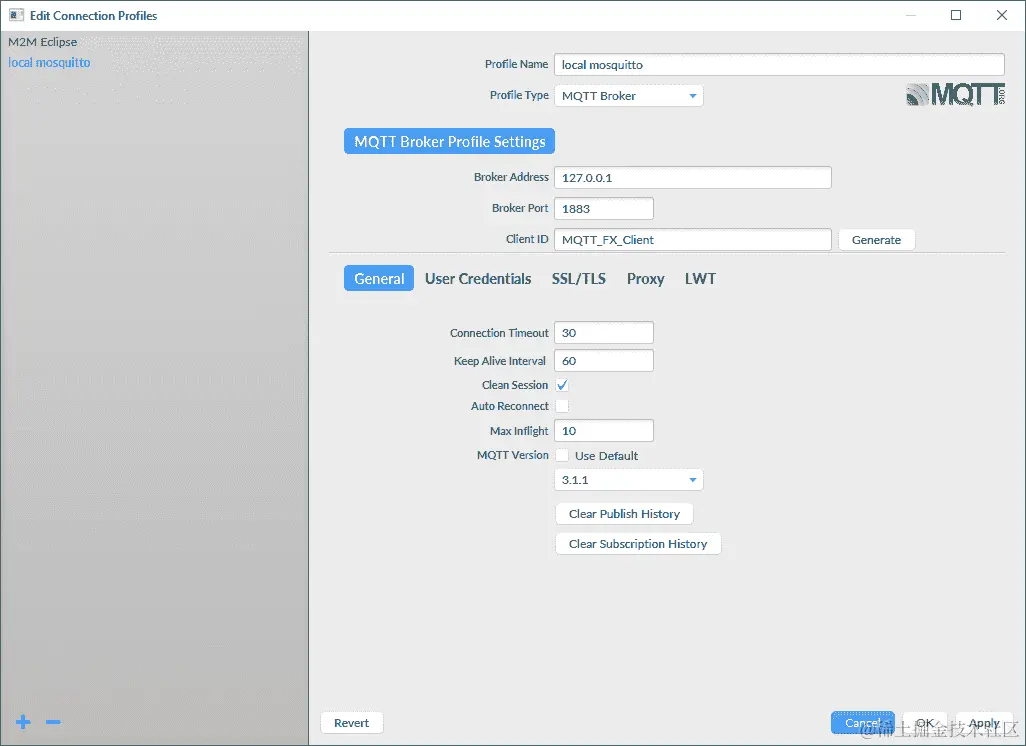Click the Generate client ID button
Screen dimensions: 1026x746
click(x=876, y=240)
